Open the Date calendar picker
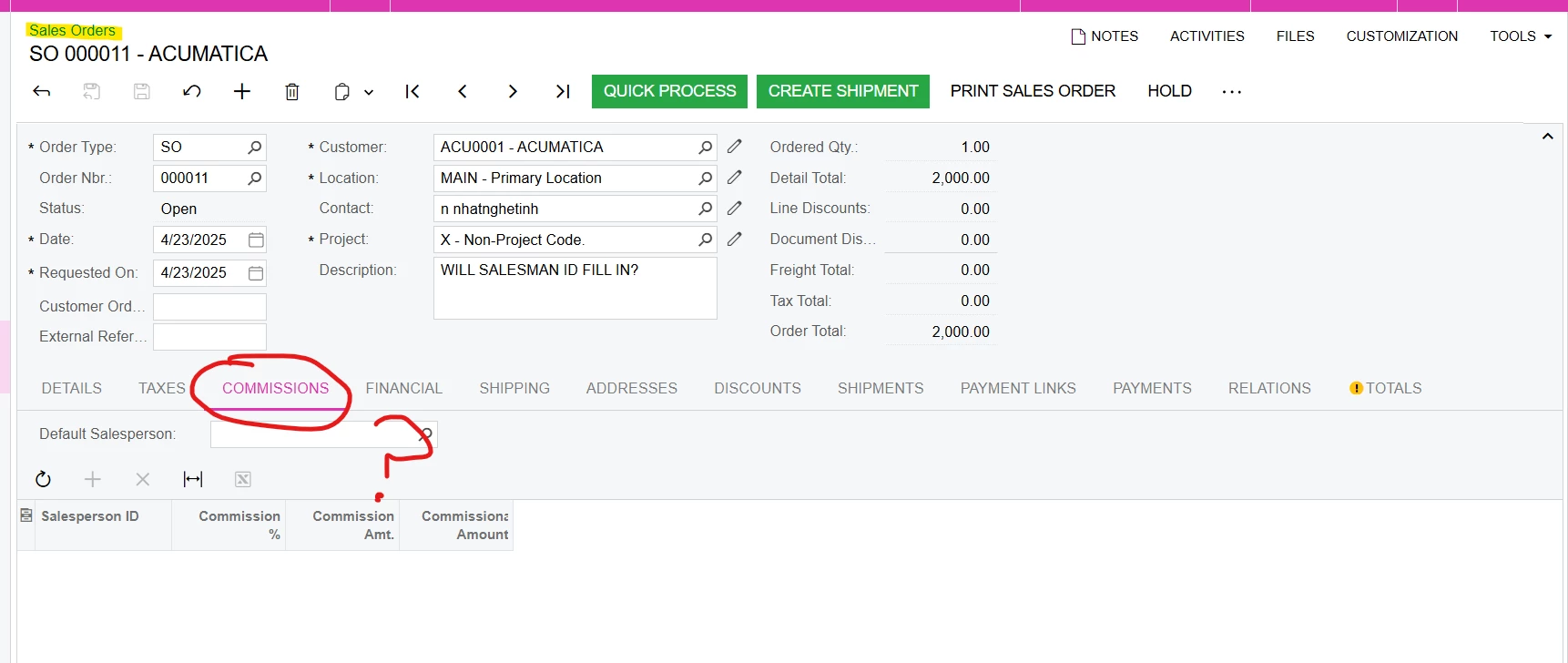The width and height of the screenshot is (1568, 663). click(256, 240)
